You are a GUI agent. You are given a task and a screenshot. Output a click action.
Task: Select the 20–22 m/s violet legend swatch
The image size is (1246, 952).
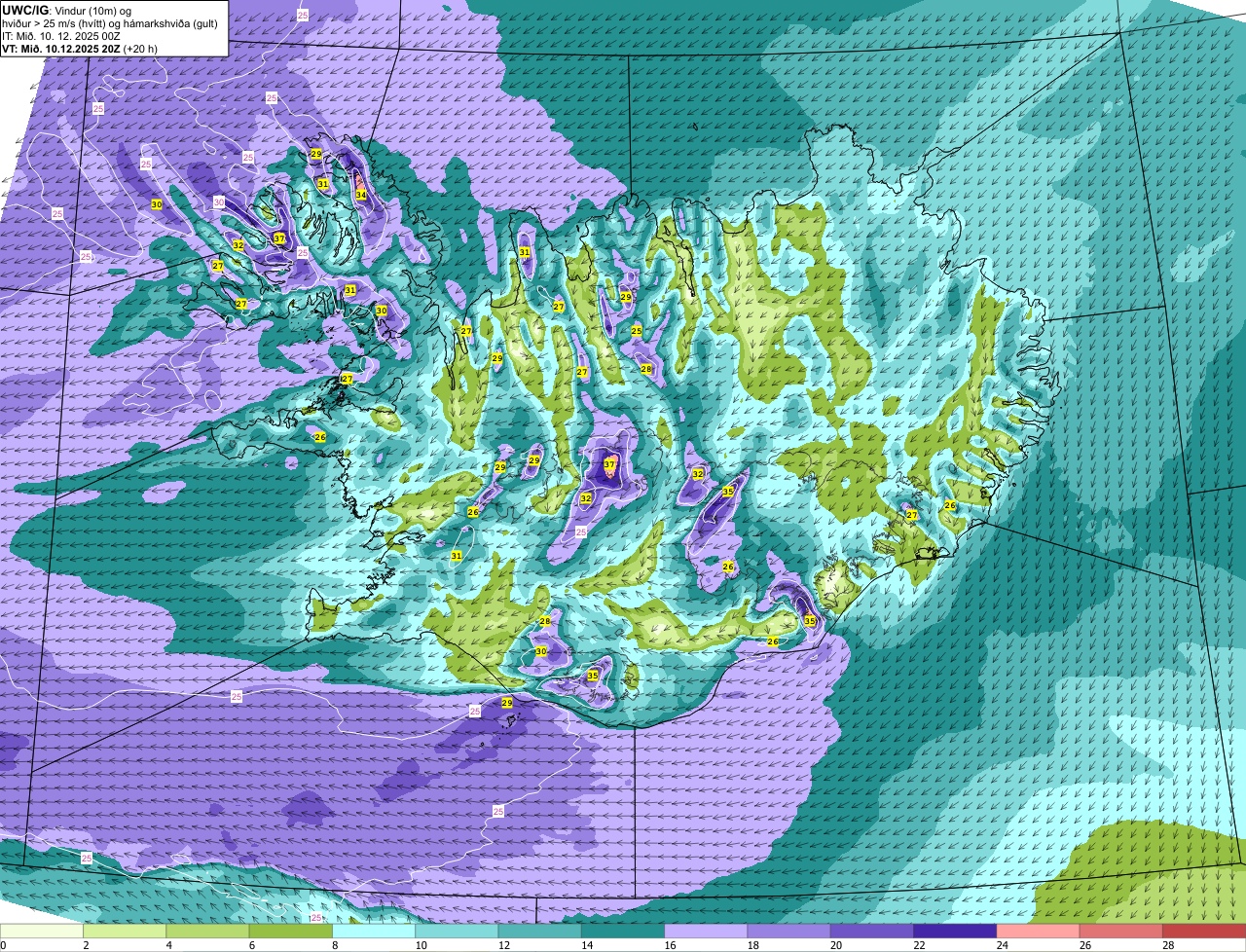click(x=872, y=931)
